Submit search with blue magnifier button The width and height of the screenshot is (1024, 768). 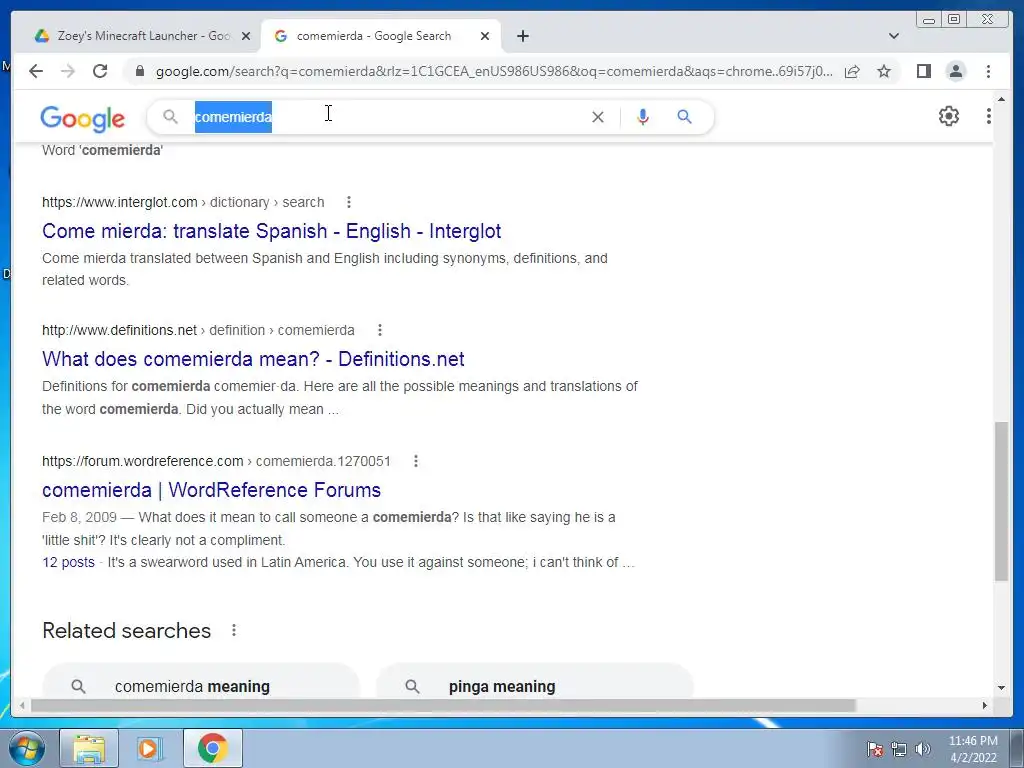pos(684,117)
